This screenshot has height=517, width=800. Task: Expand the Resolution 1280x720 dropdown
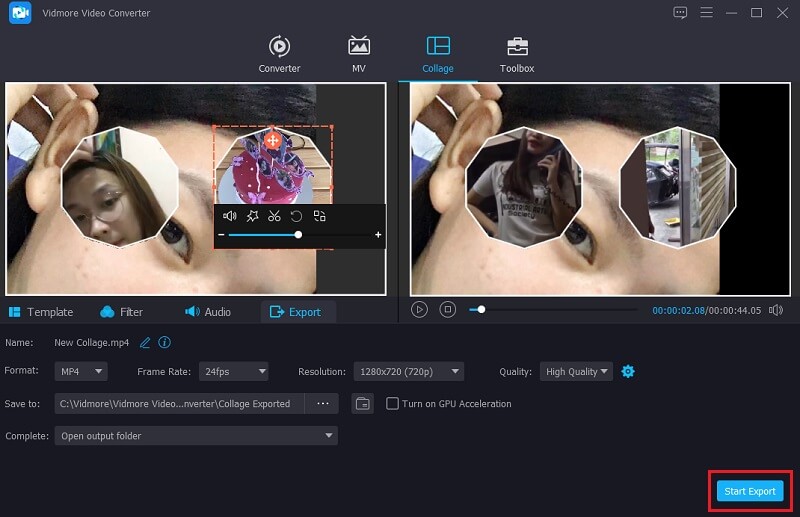pyautogui.click(x=408, y=372)
